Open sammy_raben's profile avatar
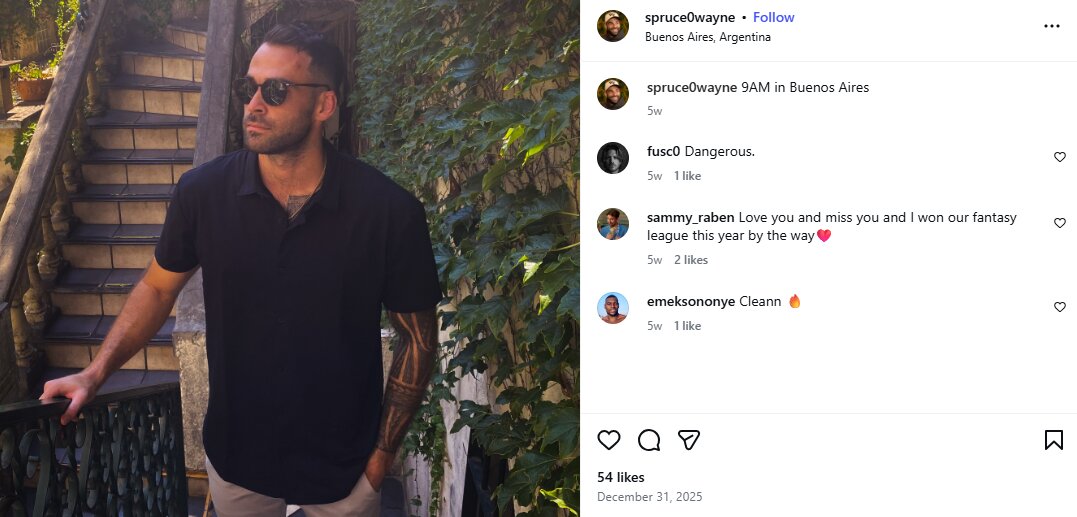1077x517 pixels. click(613, 224)
